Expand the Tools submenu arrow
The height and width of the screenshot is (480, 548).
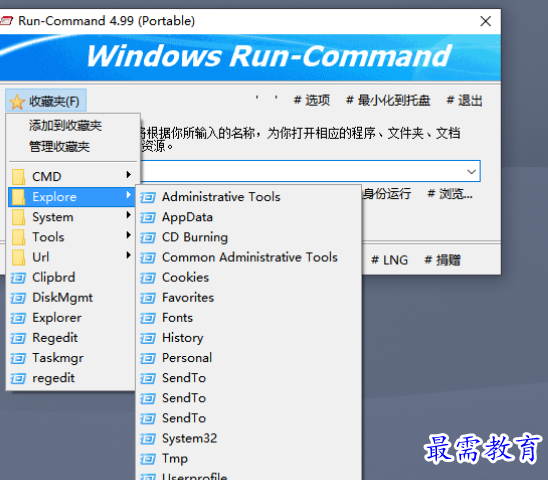(x=129, y=235)
